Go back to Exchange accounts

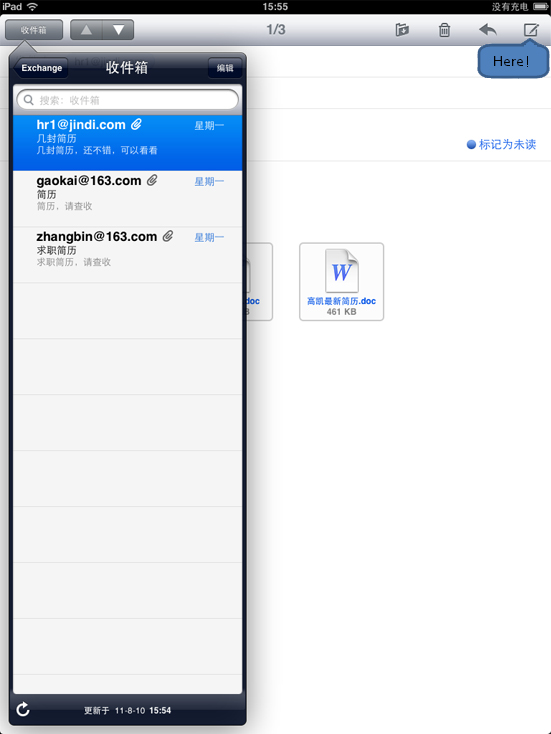(x=41, y=68)
